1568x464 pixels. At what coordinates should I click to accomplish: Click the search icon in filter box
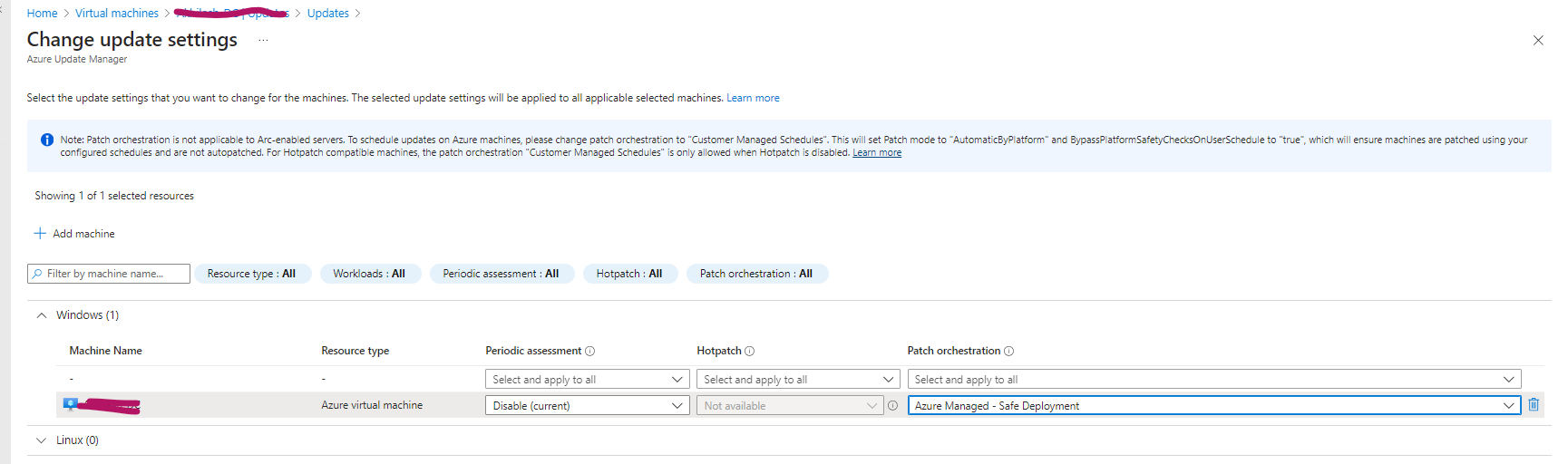coord(37,274)
